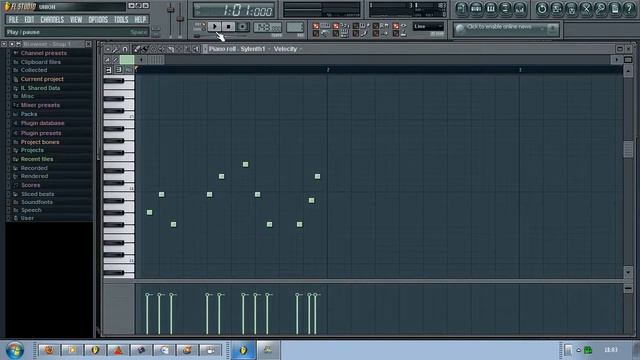
Task: Open the HELP menu
Action: pos(140,20)
